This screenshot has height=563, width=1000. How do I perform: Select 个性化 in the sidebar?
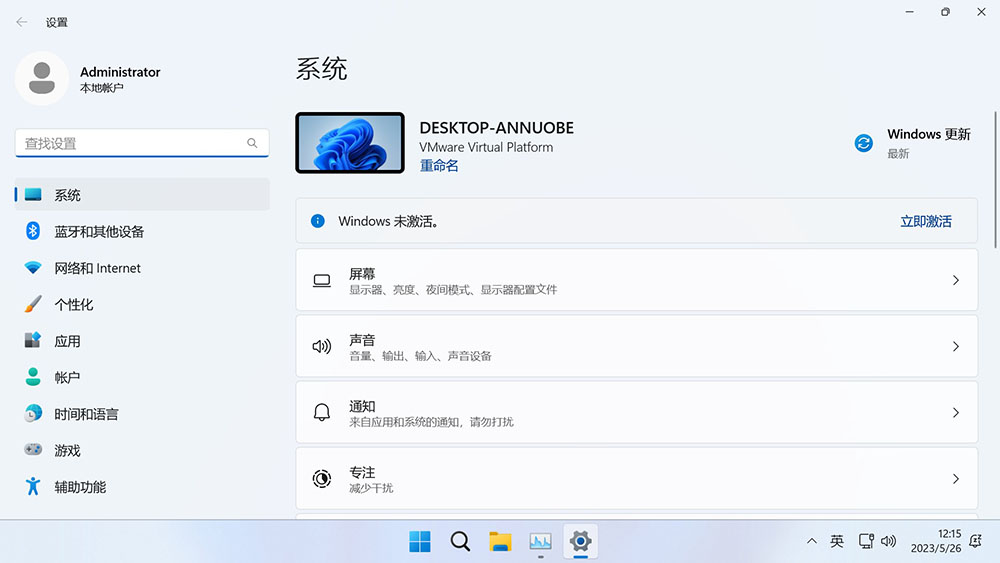[x=142, y=304]
